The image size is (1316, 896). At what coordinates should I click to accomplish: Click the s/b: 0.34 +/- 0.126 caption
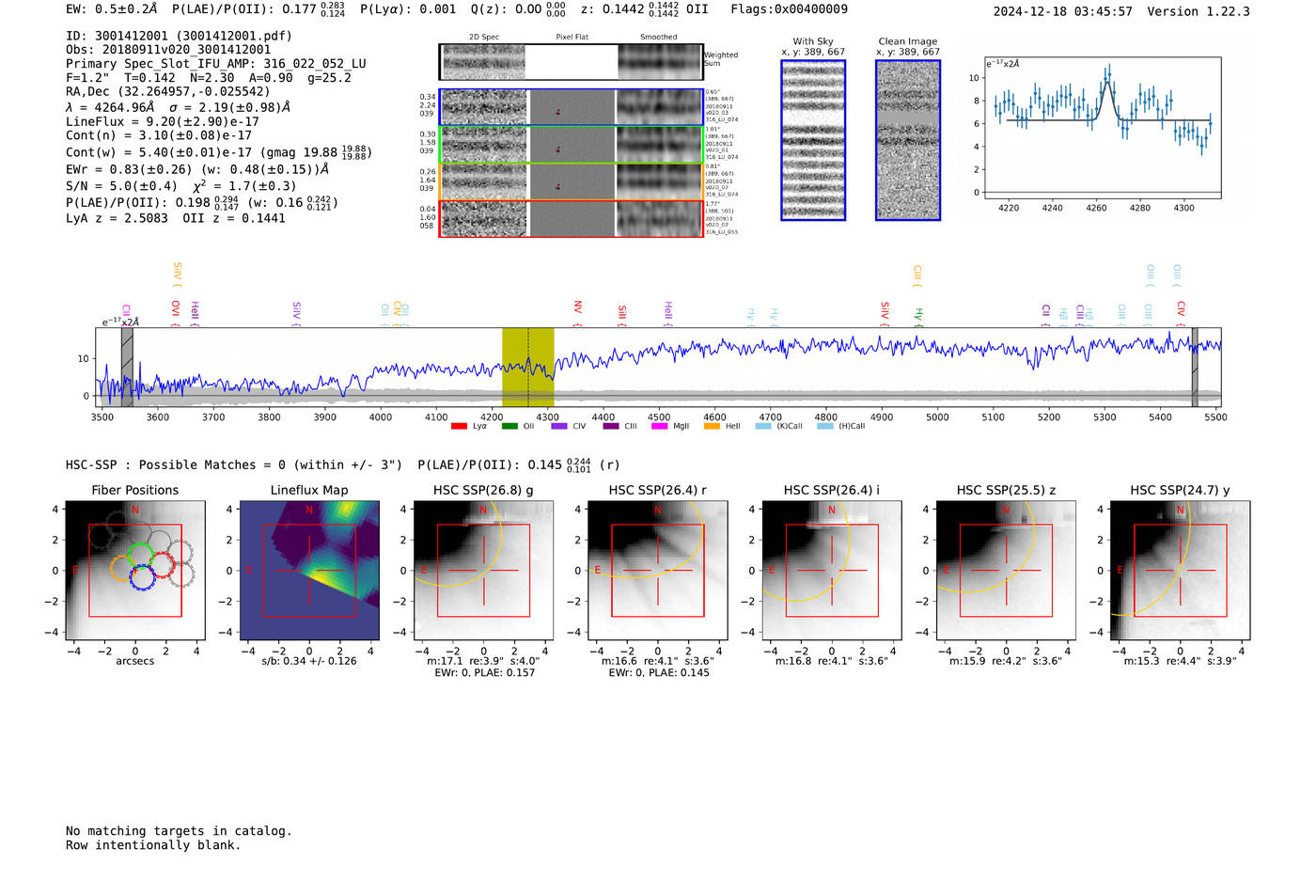[309, 661]
